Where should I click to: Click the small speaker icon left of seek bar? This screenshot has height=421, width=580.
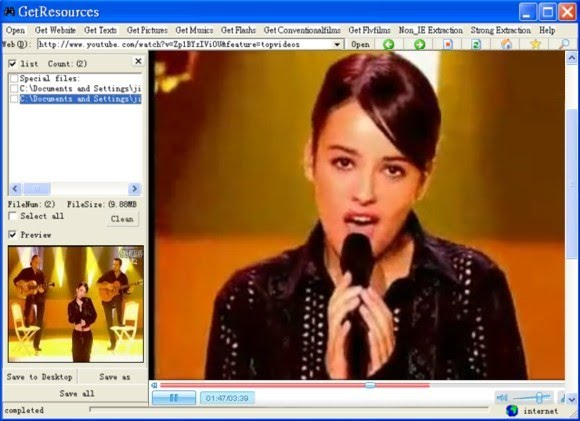pyautogui.click(x=155, y=385)
